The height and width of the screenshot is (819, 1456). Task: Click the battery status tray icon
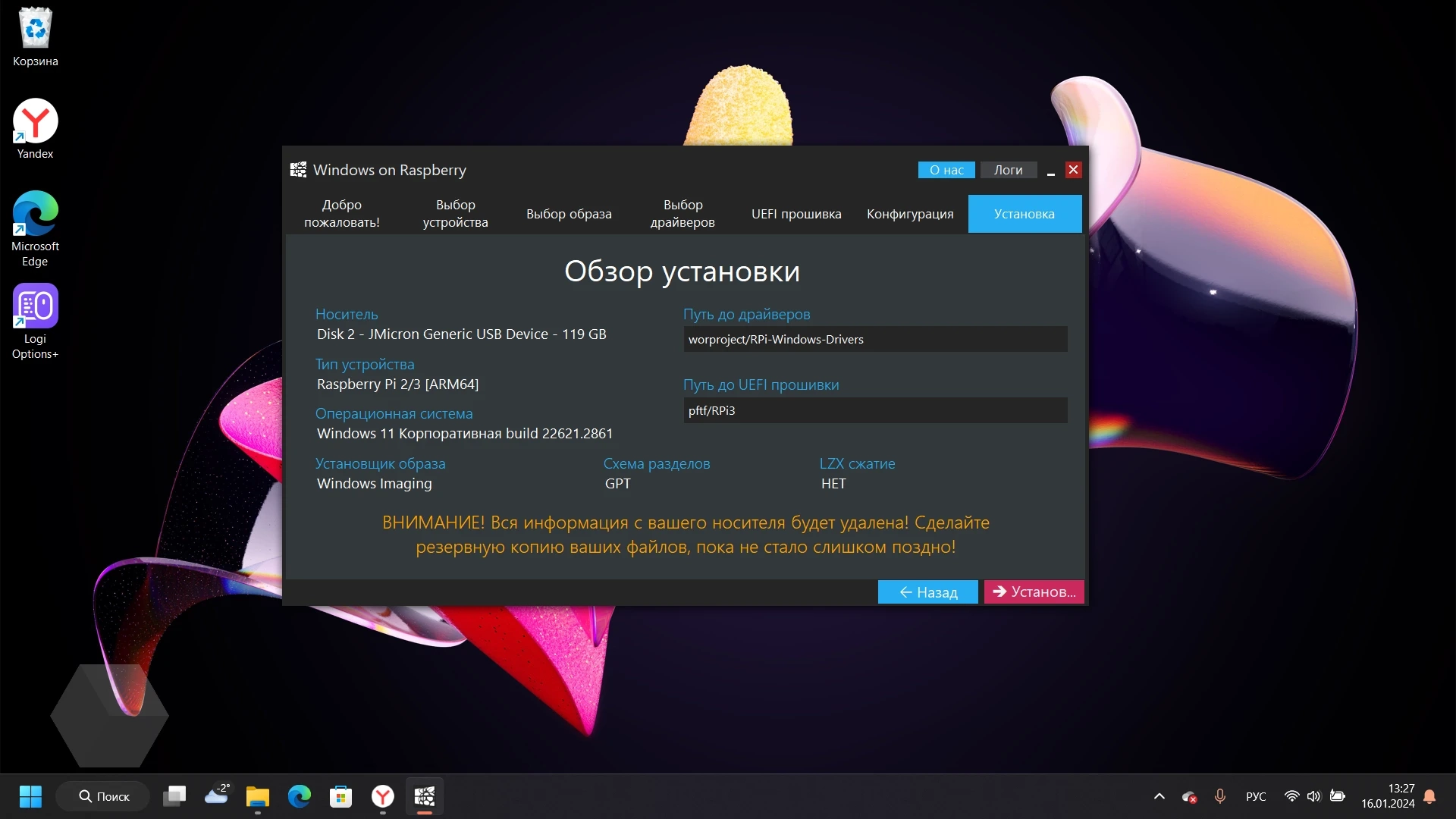(x=1338, y=796)
